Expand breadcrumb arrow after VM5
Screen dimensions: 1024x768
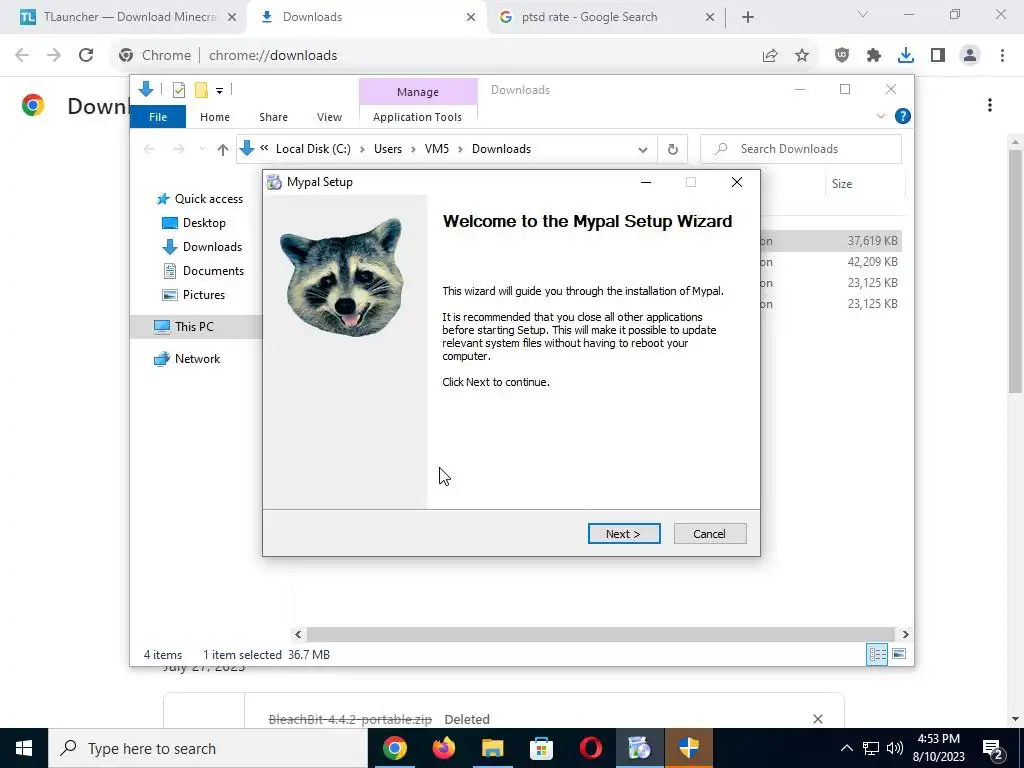coord(460,150)
